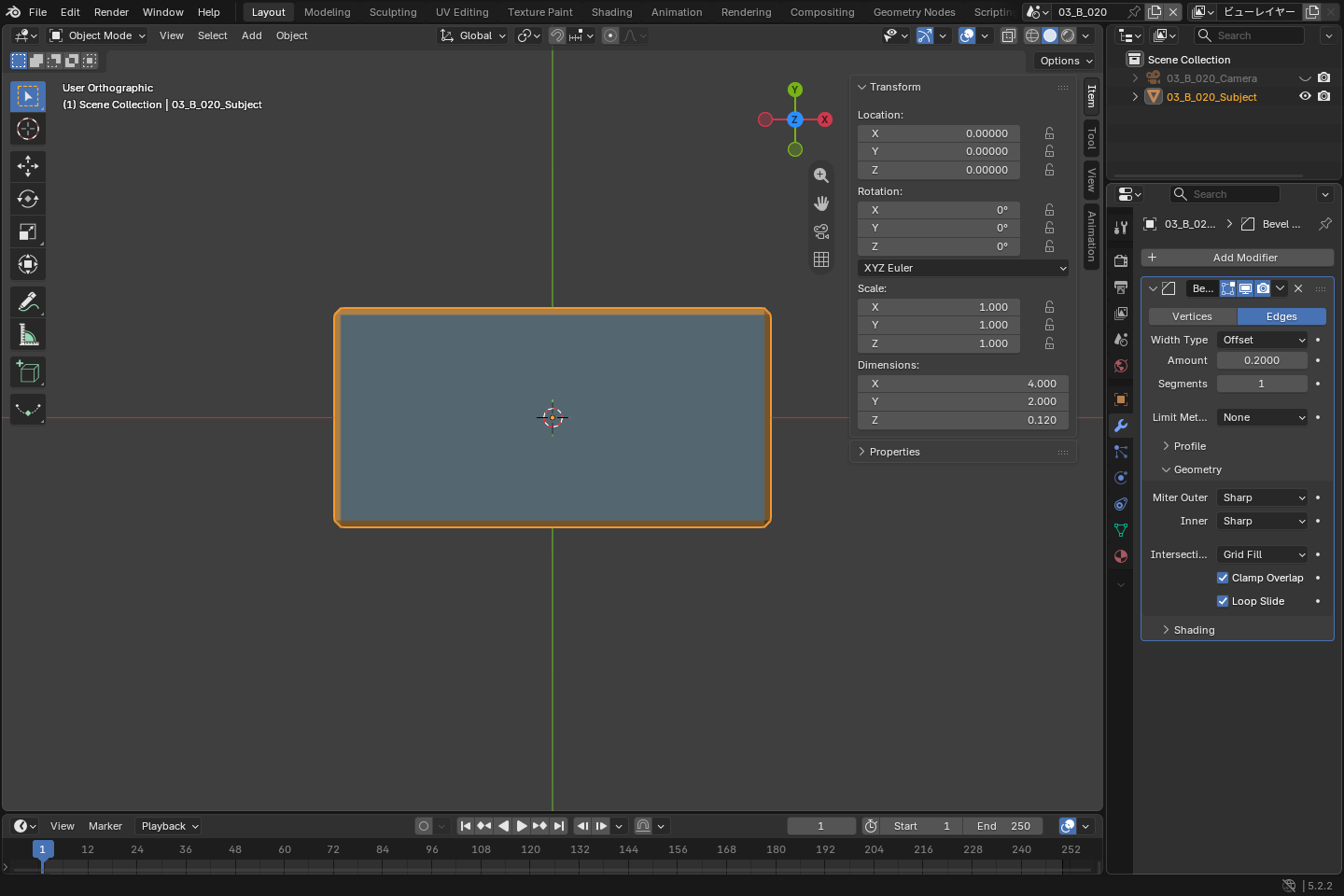The width and height of the screenshot is (1344, 896).
Task: Toggle the Clamp Overlap checkbox
Action: [x=1223, y=578]
